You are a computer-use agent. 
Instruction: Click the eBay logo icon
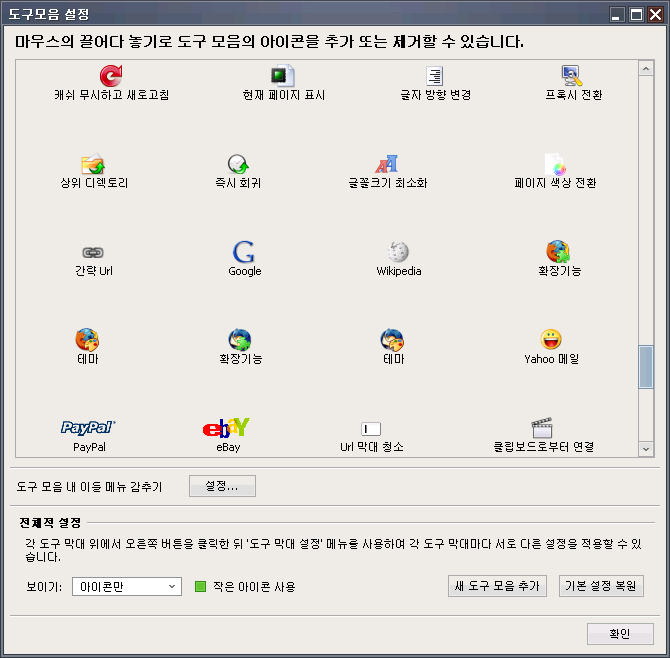coord(226,428)
